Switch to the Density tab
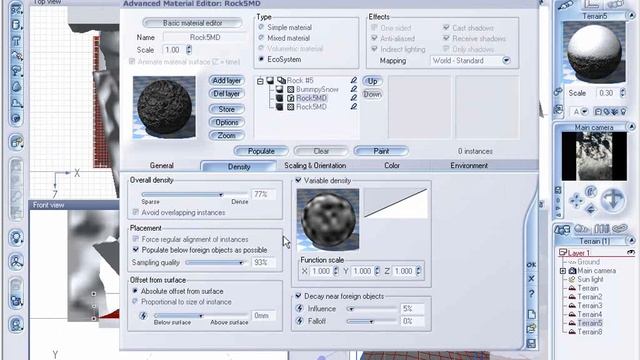The image size is (640, 360). 239,167
